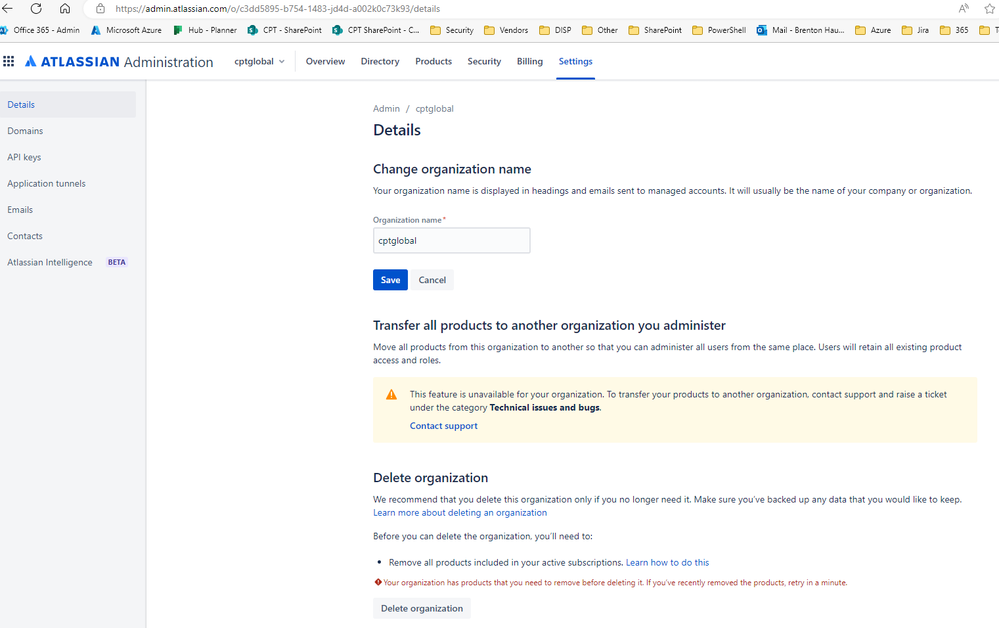This screenshot has width=999, height=628.
Task: Select the Settings tab
Action: [575, 61]
